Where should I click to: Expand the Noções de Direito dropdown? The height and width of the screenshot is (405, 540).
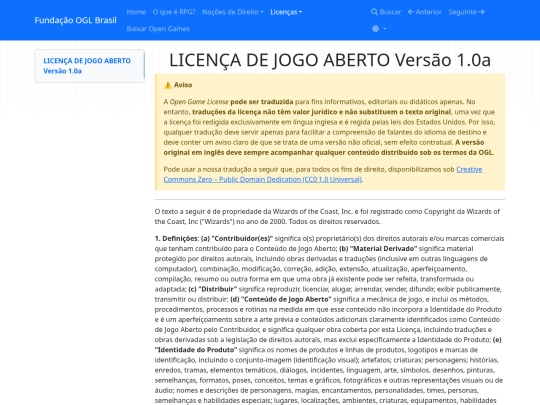[x=233, y=12]
